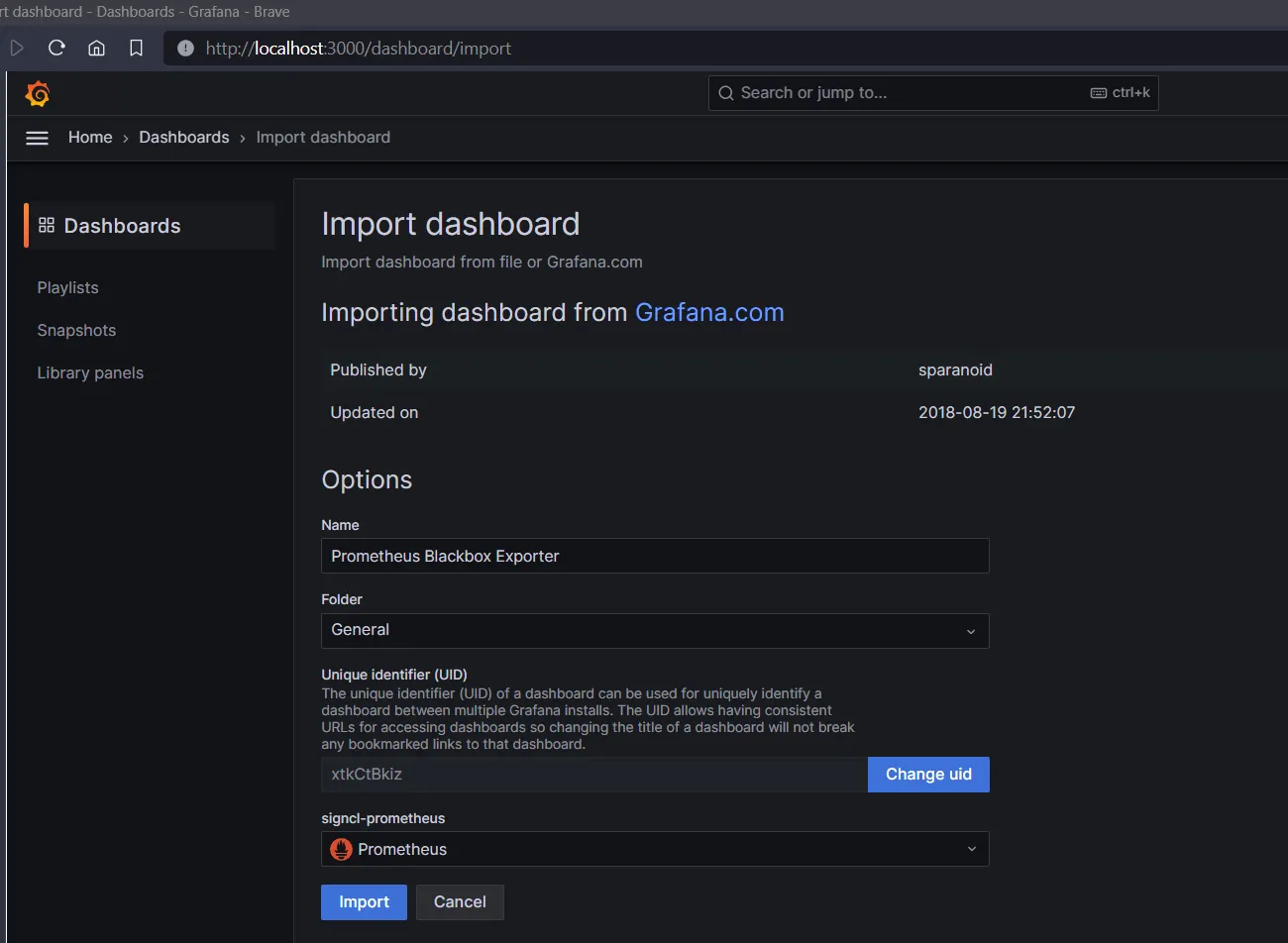Go to Home breadcrumb
This screenshot has height=943, width=1288.
(x=90, y=137)
